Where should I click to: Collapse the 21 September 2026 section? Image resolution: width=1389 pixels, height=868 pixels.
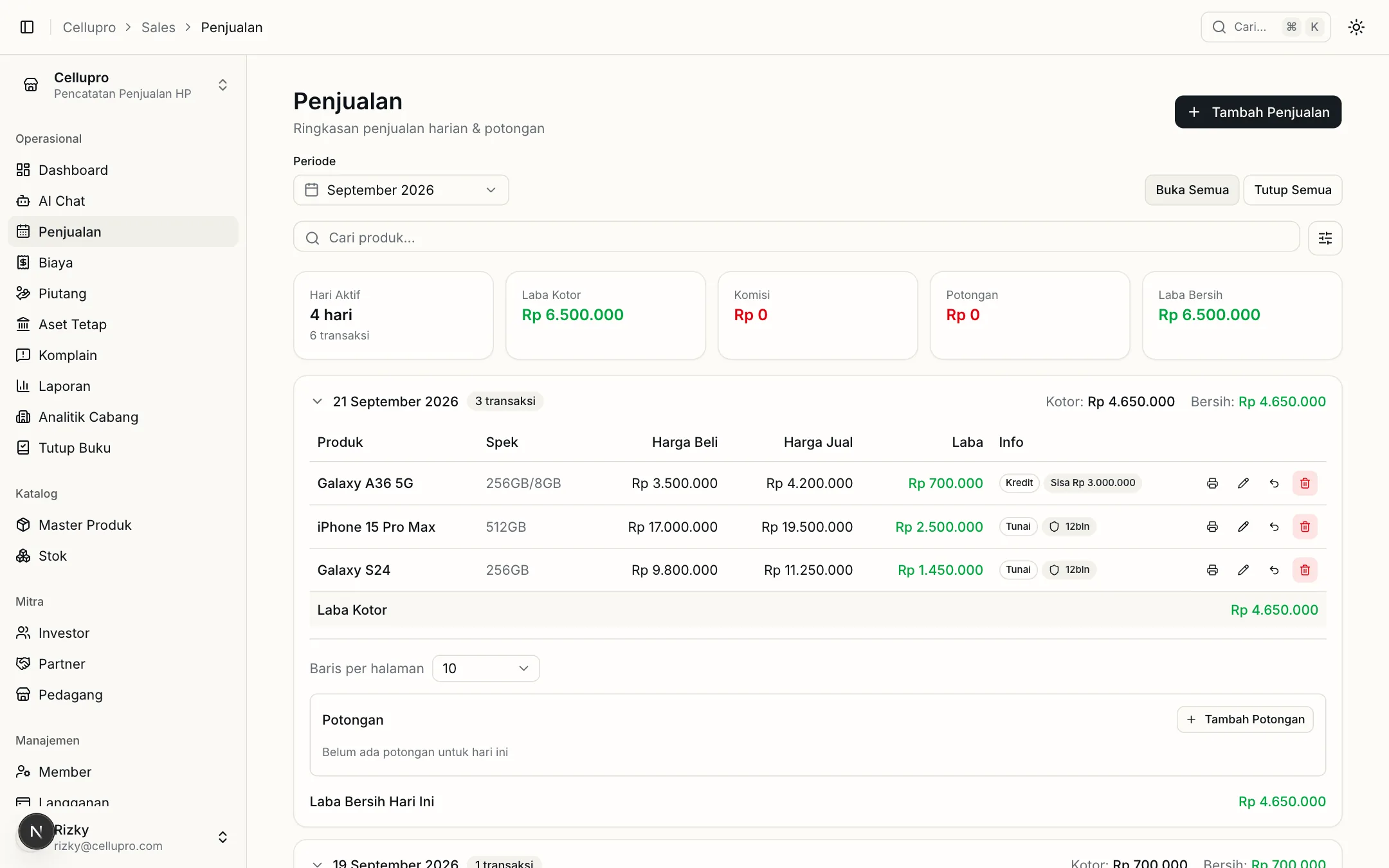pos(317,401)
